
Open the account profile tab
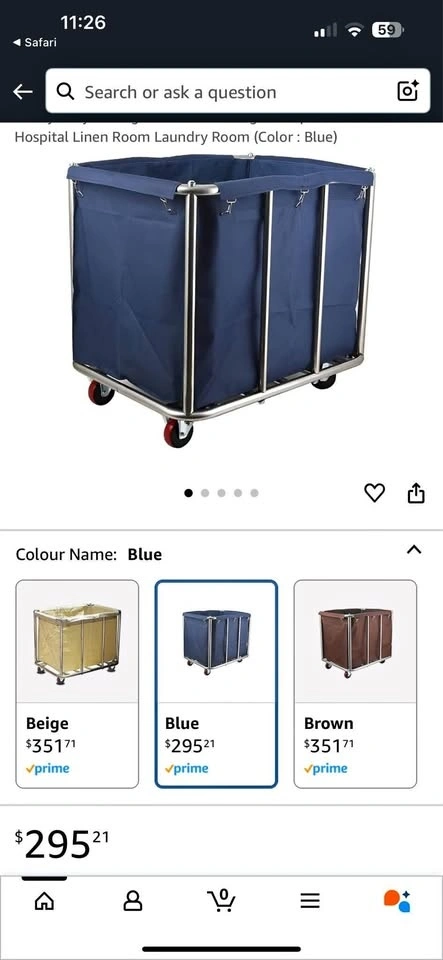coord(133,901)
